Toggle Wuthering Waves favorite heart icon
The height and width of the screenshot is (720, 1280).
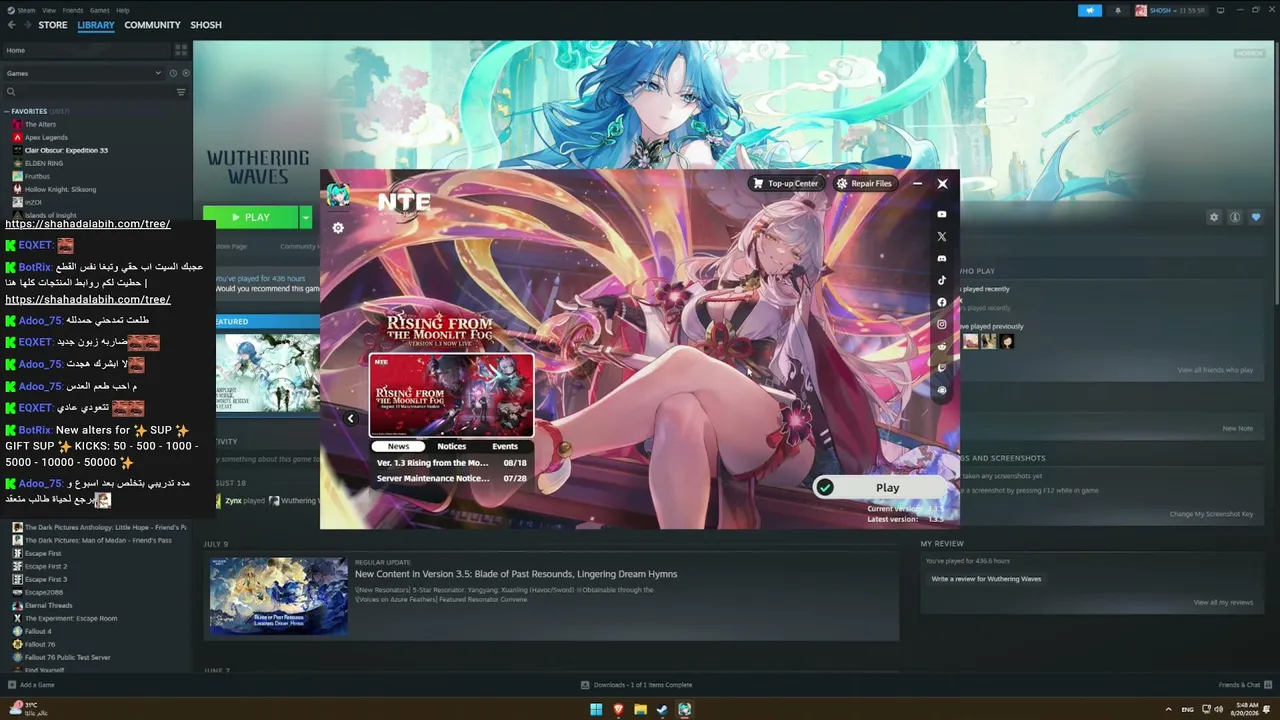click(x=1256, y=217)
